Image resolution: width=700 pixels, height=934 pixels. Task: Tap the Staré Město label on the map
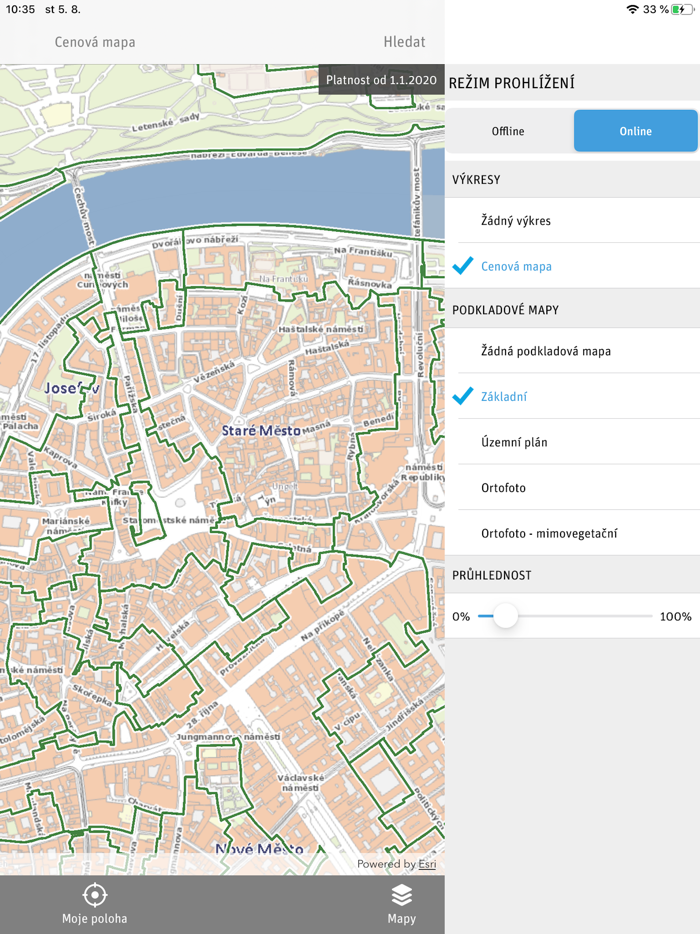coord(261,430)
